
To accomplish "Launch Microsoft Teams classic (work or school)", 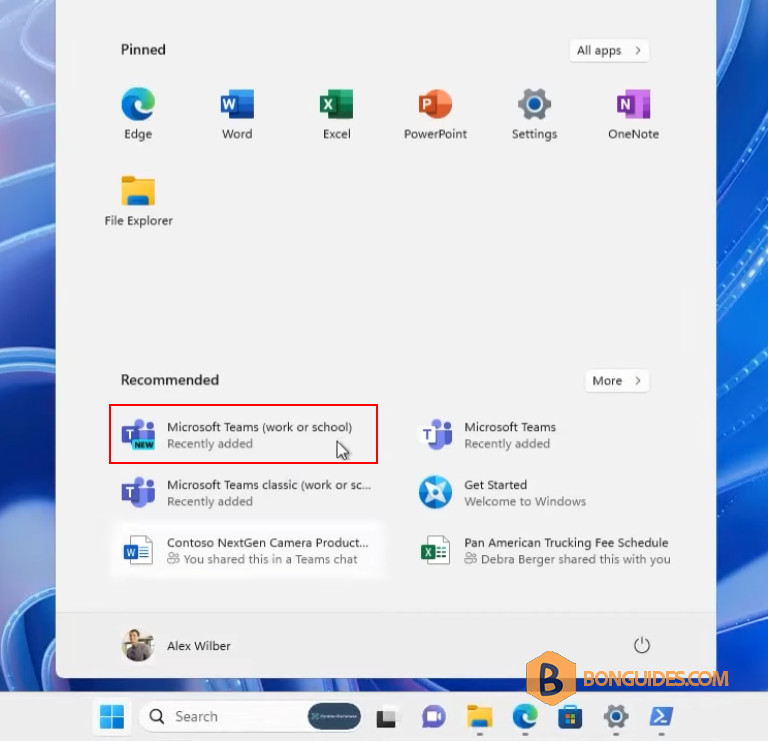I will tap(248, 492).
